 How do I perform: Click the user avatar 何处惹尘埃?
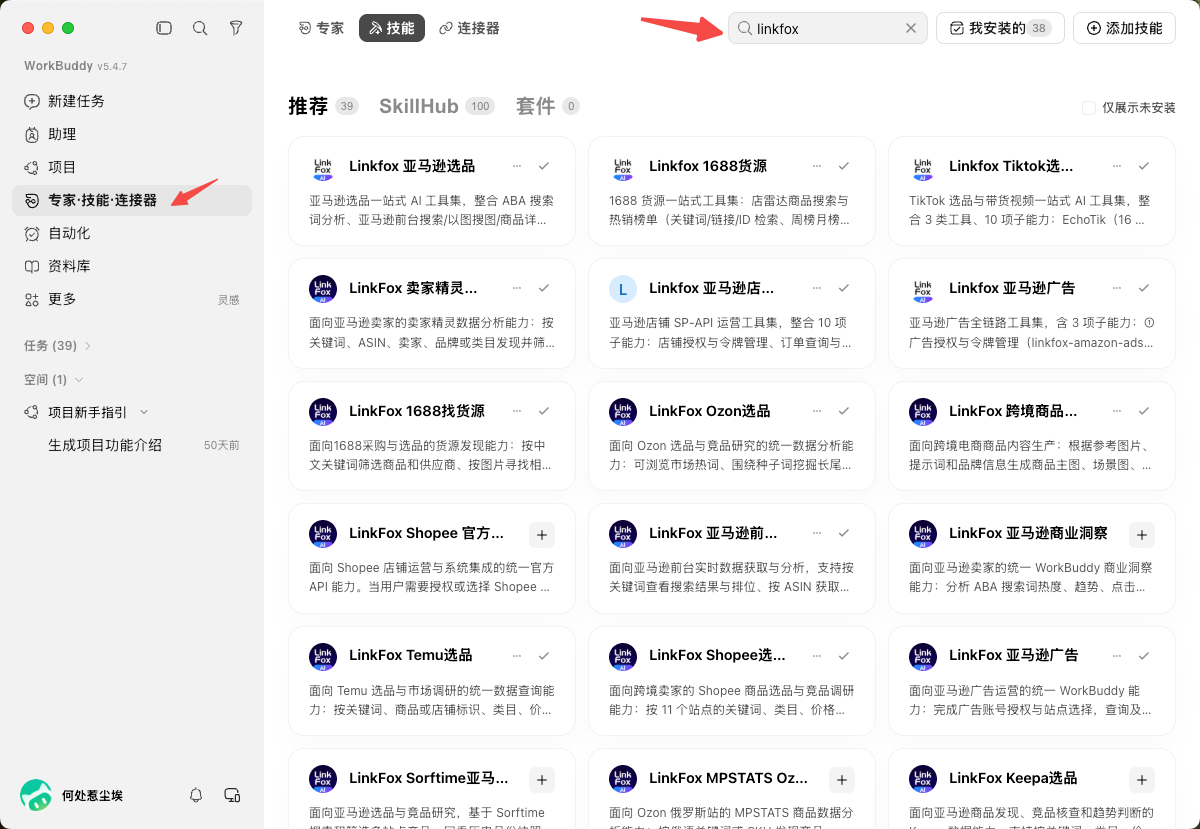[36, 795]
